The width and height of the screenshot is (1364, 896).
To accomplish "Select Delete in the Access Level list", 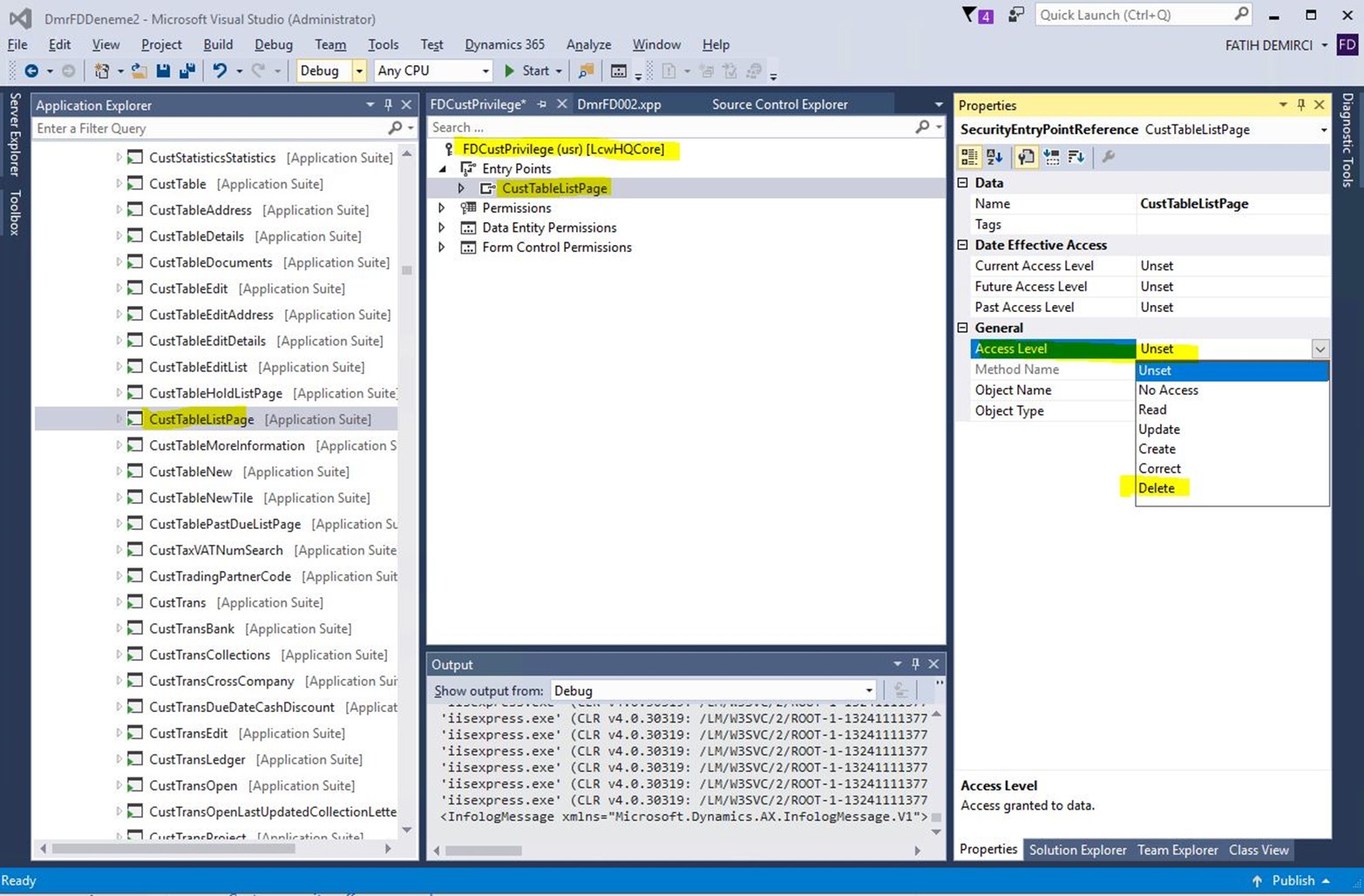I will pos(1232,488).
